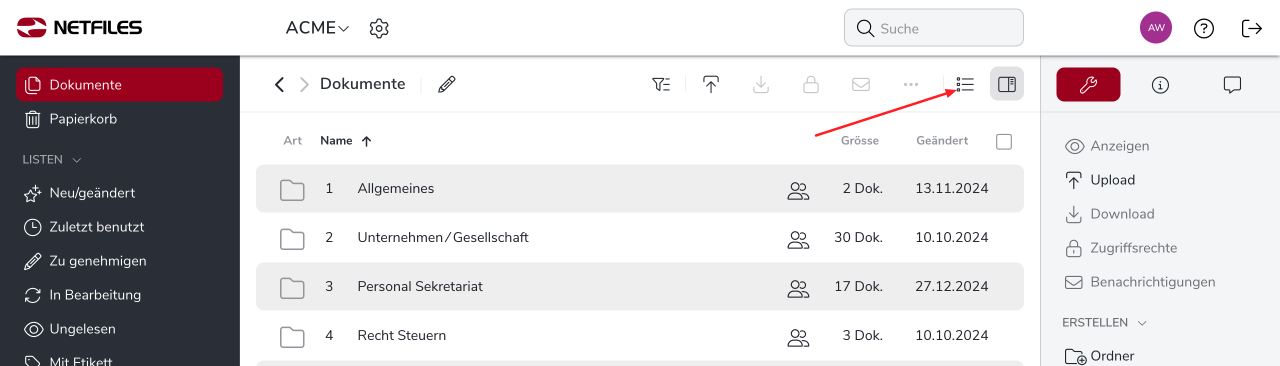1280x366 pixels.
Task: Switch to list view icon
Action: click(x=965, y=85)
